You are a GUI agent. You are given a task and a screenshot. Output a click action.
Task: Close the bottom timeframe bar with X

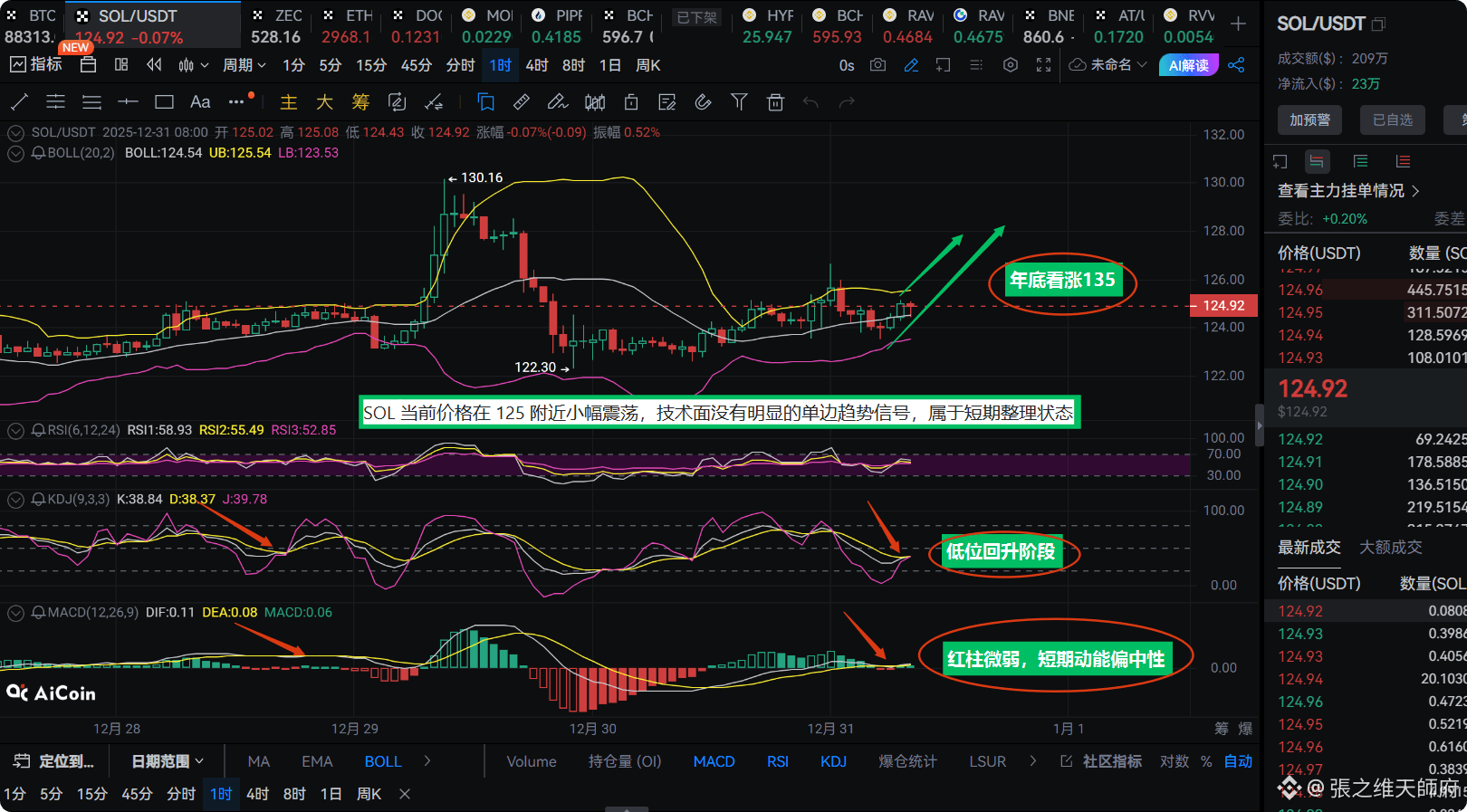point(405,794)
